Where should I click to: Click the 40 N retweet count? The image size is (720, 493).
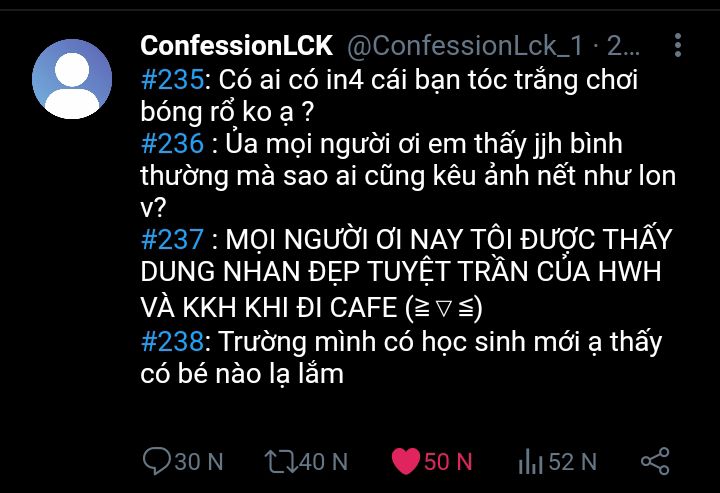point(323,462)
